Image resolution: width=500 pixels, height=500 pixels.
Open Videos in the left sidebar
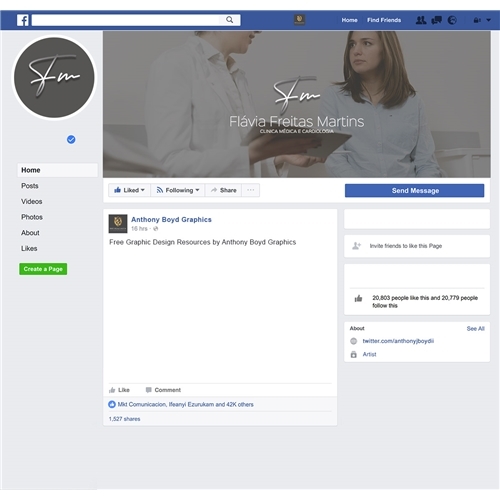(x=32, y=201)
